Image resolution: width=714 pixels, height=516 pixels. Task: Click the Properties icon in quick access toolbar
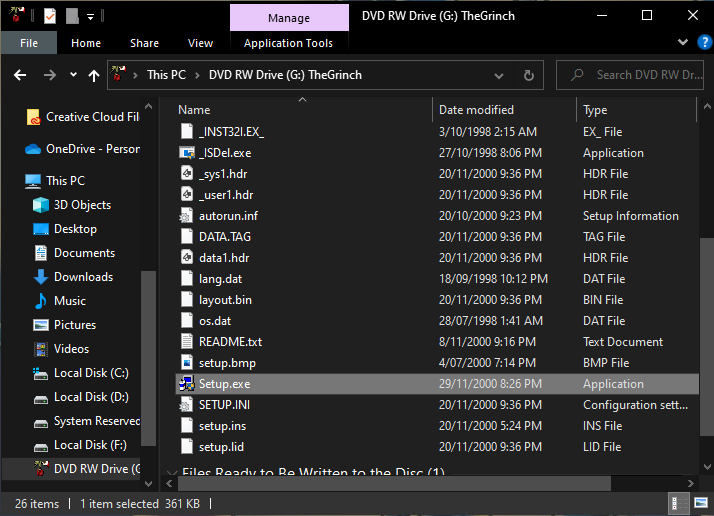[50, 16]
